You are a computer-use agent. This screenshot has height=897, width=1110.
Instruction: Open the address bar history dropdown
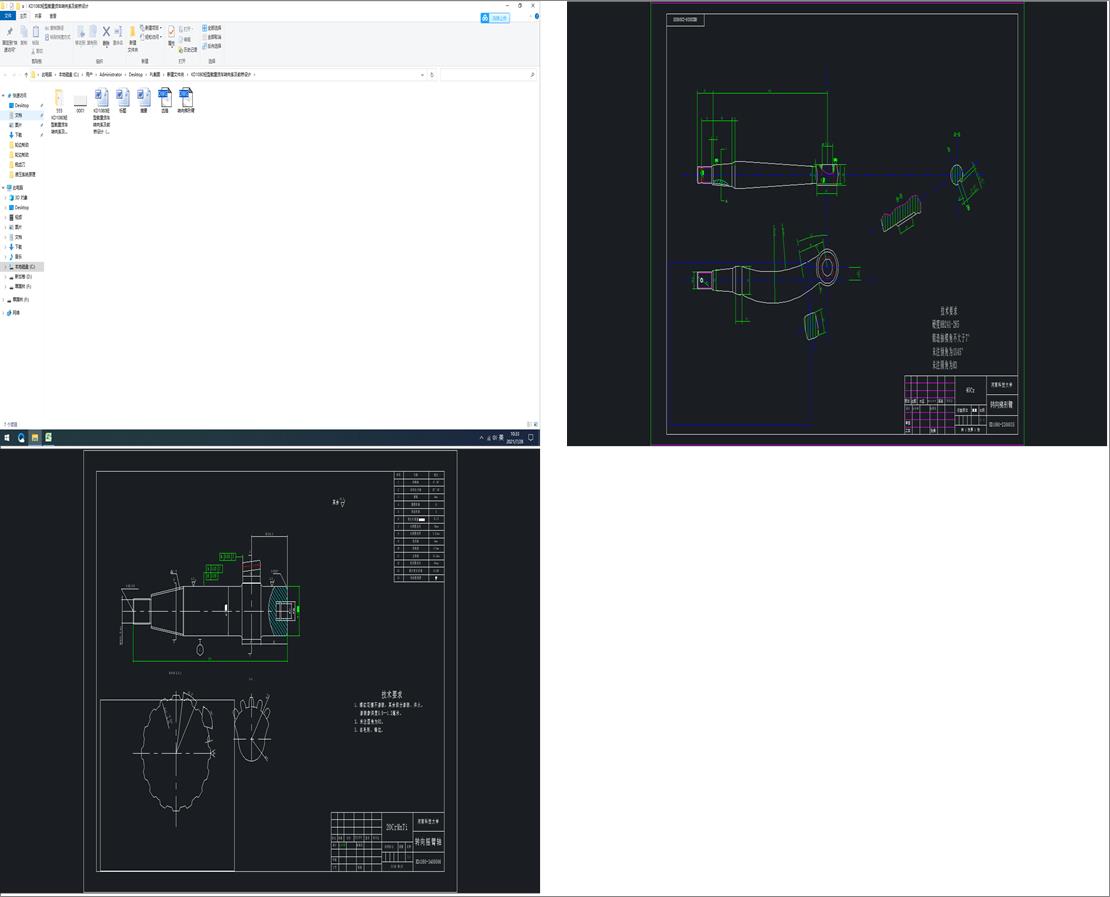[421, 75]
